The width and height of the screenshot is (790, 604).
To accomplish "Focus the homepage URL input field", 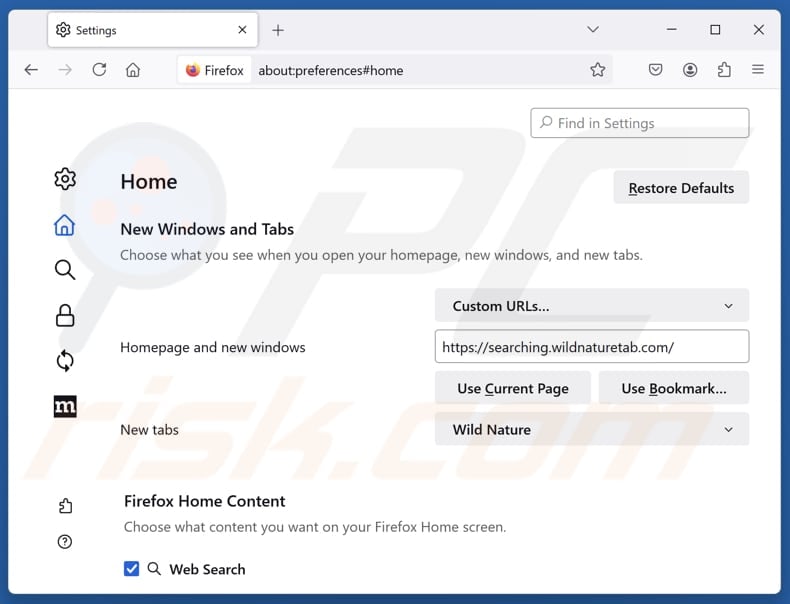I will (592, 347).
